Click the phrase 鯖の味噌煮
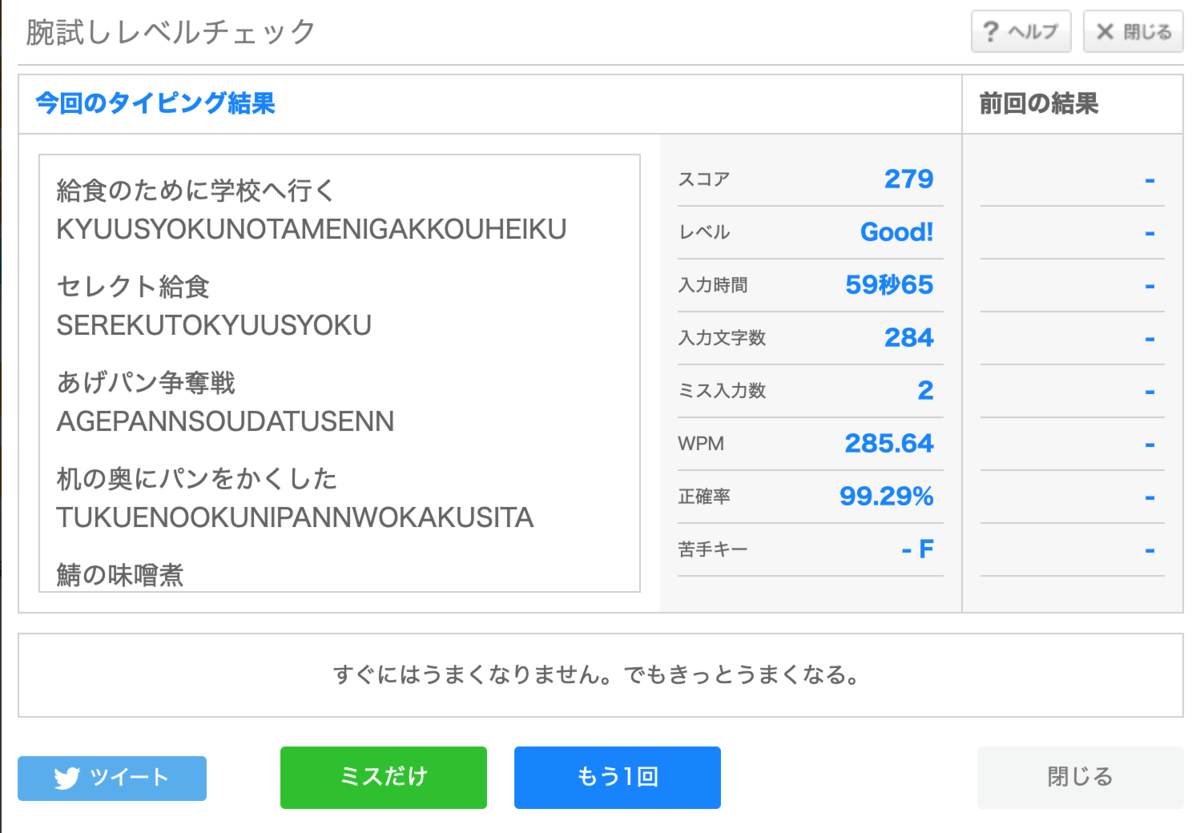1200x833 pixels. (120, 575)
